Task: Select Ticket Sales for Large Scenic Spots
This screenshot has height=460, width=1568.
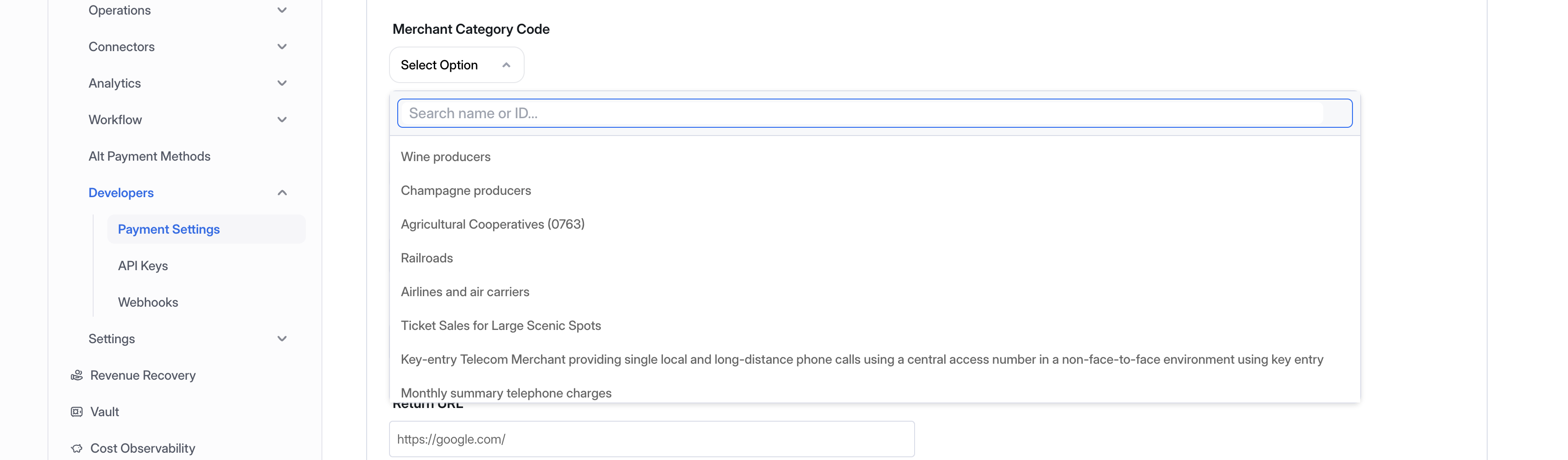Action: tap(500, 325)
